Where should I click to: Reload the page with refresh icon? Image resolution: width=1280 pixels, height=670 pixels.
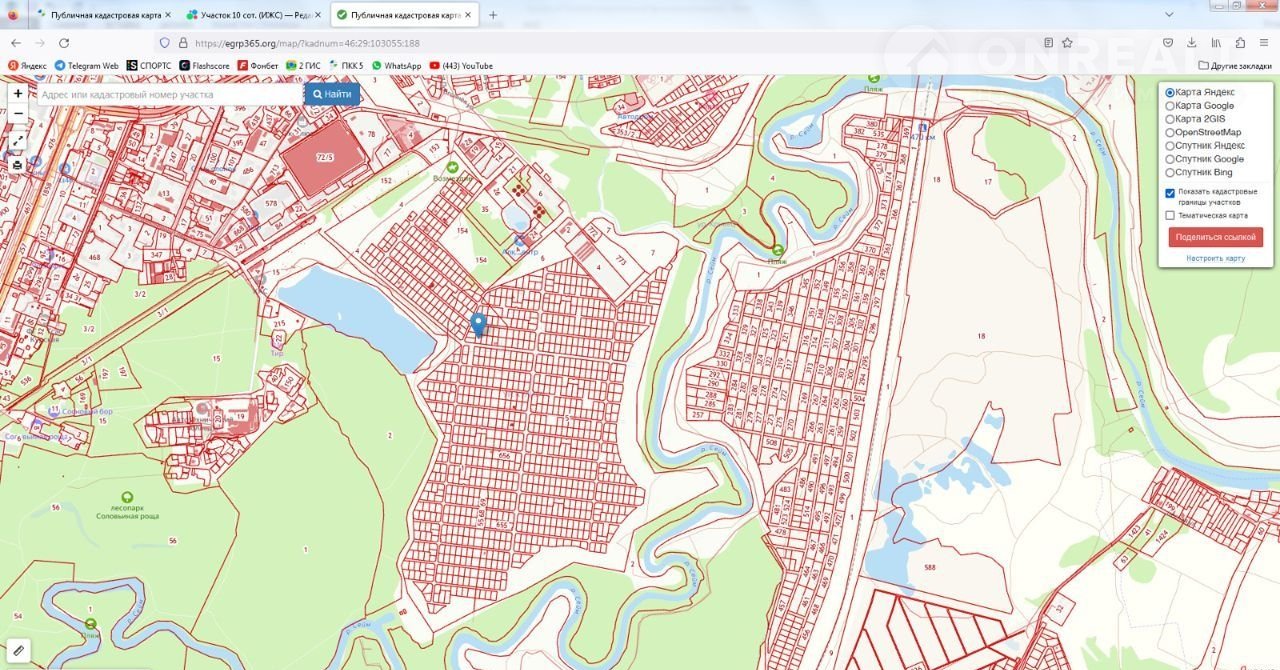tap(64, 43)
